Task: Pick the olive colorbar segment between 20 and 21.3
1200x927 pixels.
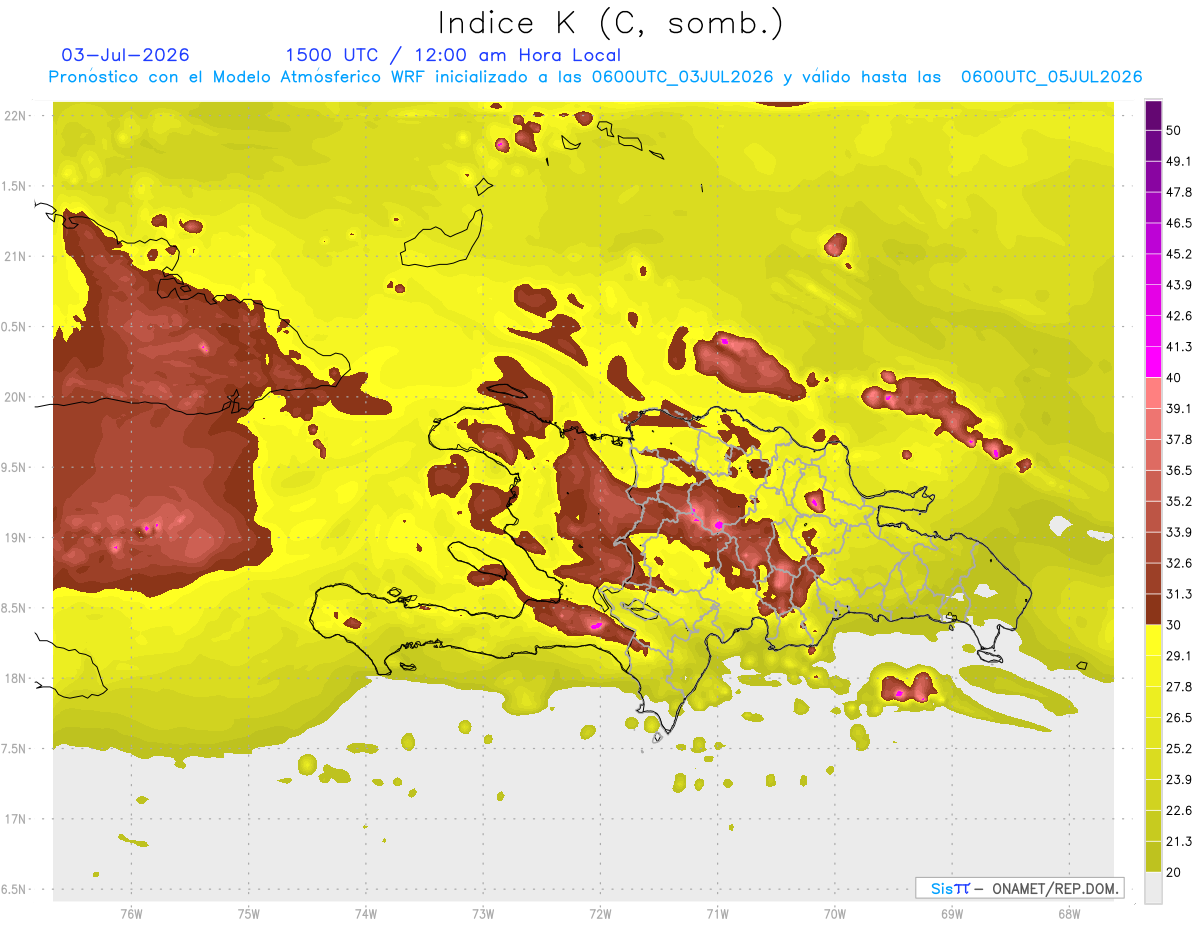Action: [1153, 856]
